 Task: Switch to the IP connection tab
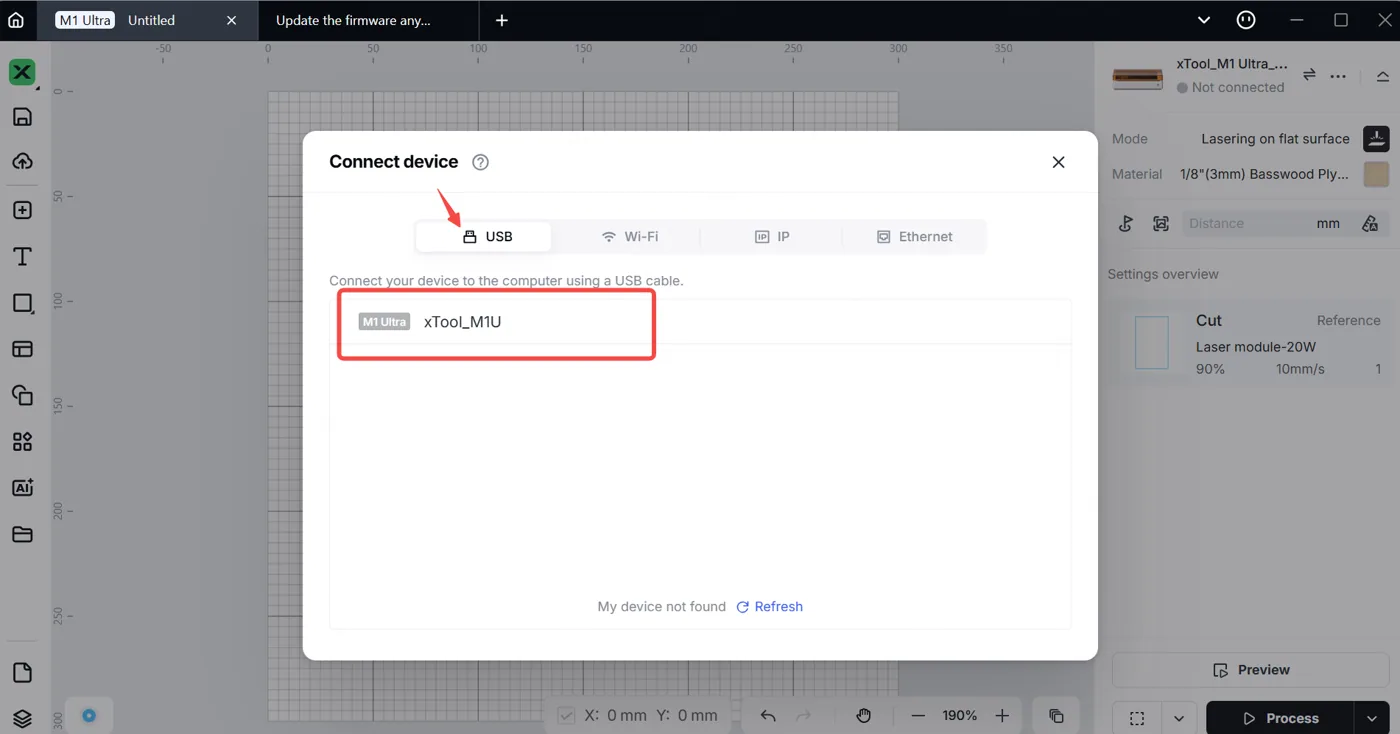(771, 237)
